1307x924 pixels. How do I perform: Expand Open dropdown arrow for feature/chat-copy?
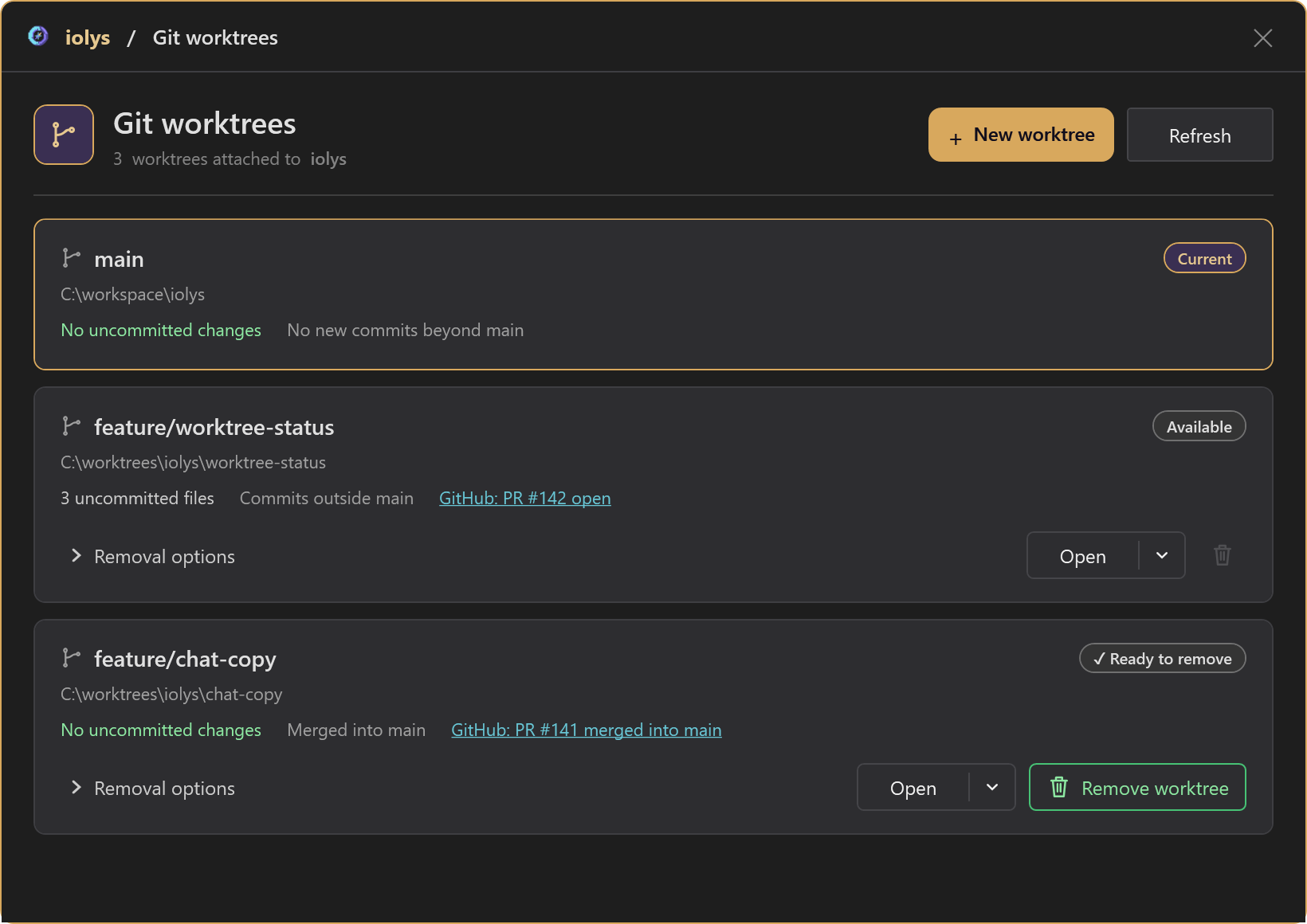click(x=992, y=787)
